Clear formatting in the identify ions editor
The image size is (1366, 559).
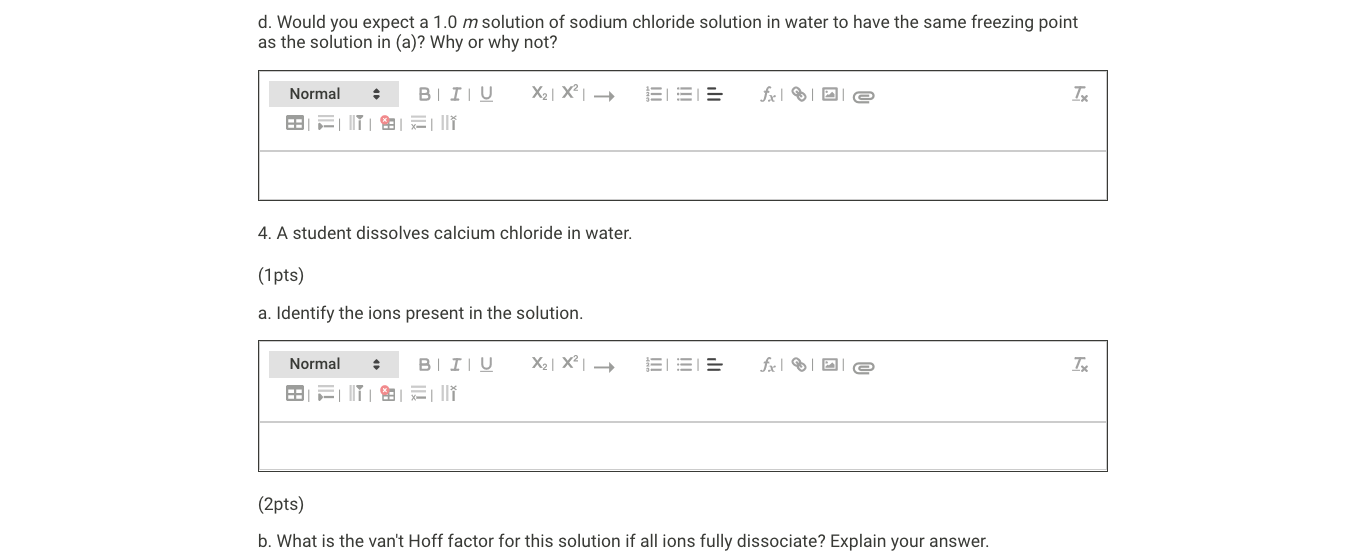(x=1080, y=365)
